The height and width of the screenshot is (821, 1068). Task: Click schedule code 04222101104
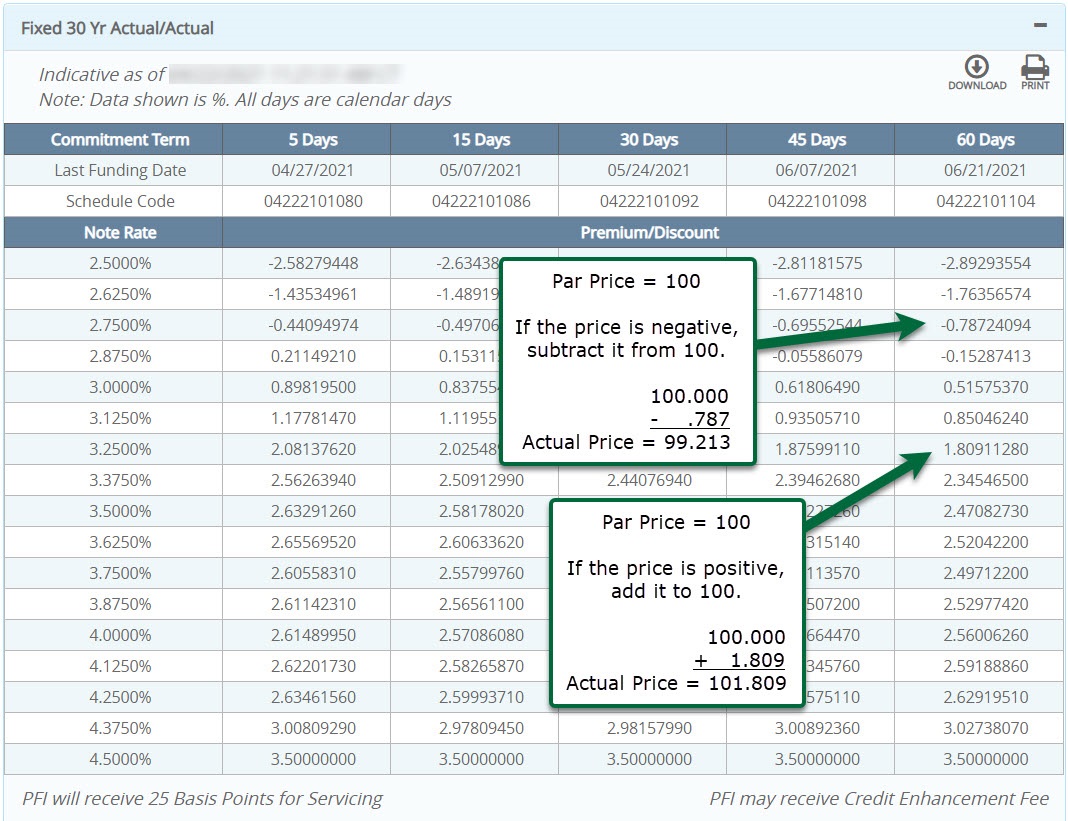point(985,201)
